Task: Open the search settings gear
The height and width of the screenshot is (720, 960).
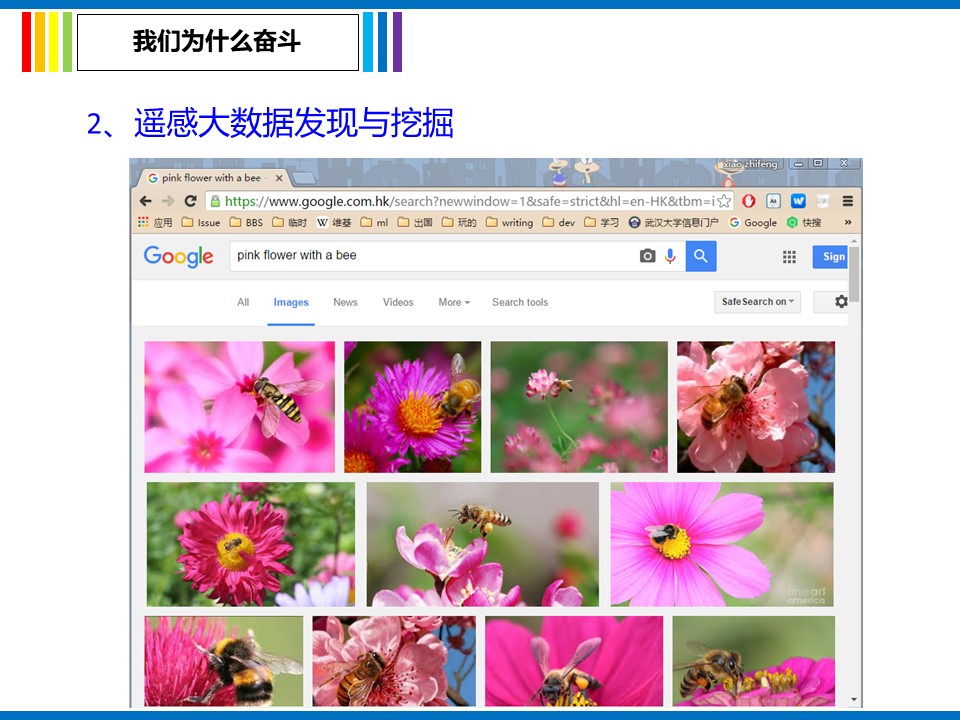Action: pos(840,302)
